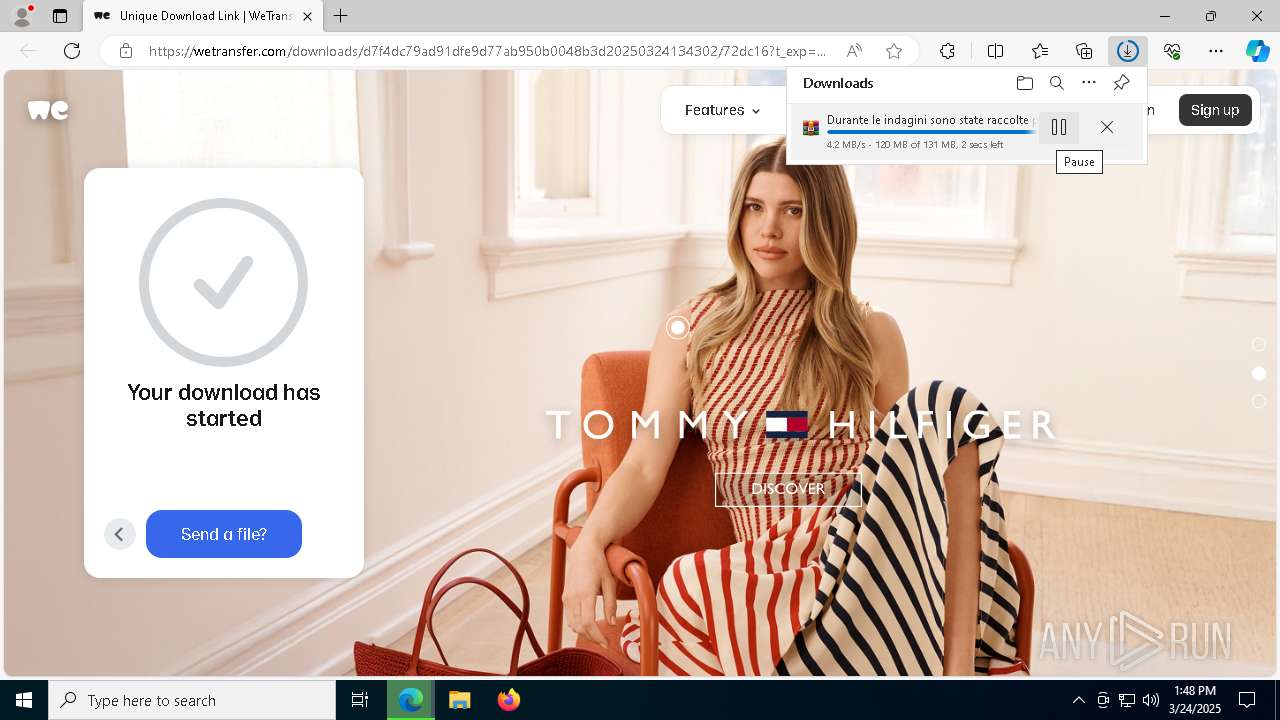Screen dimensions: 1280x720
Task: Open Favorites list icon
Action: [x=1040, y=51]
